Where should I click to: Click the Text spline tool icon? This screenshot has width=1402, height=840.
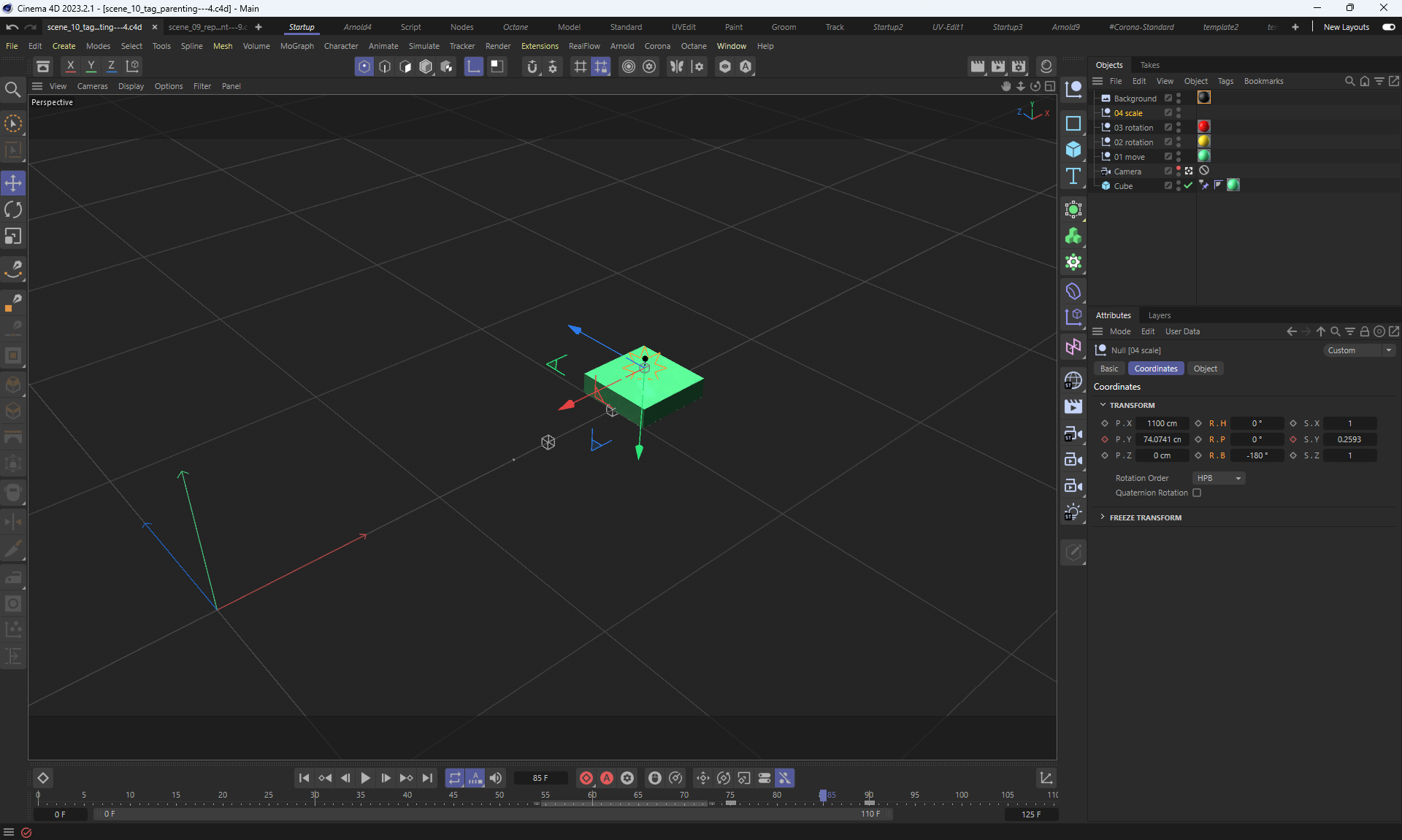[x=1073, y=176]
